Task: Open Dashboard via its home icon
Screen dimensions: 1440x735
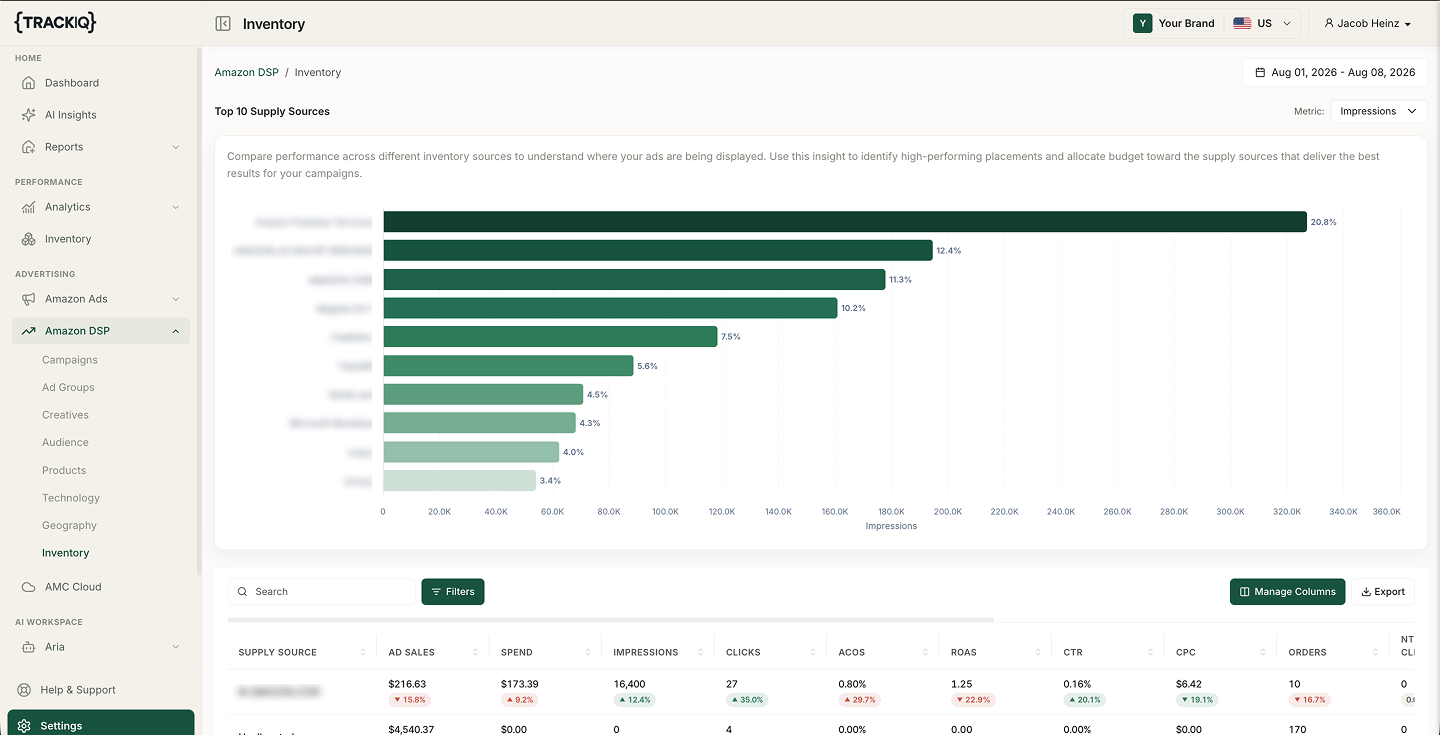Action: click(x=28, y=83)
